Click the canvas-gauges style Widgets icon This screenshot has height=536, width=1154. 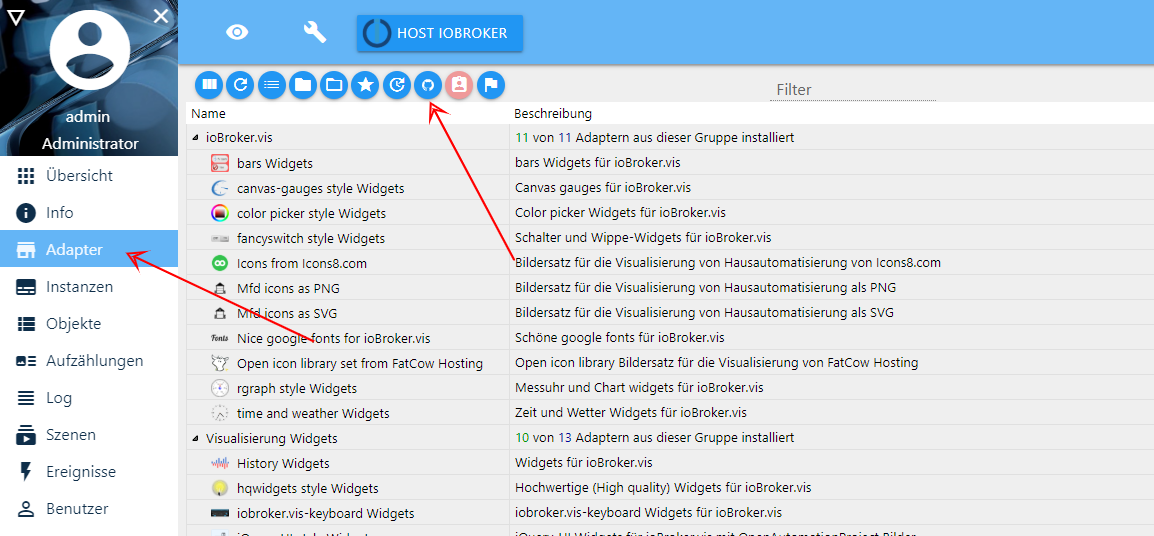[220, 188]
